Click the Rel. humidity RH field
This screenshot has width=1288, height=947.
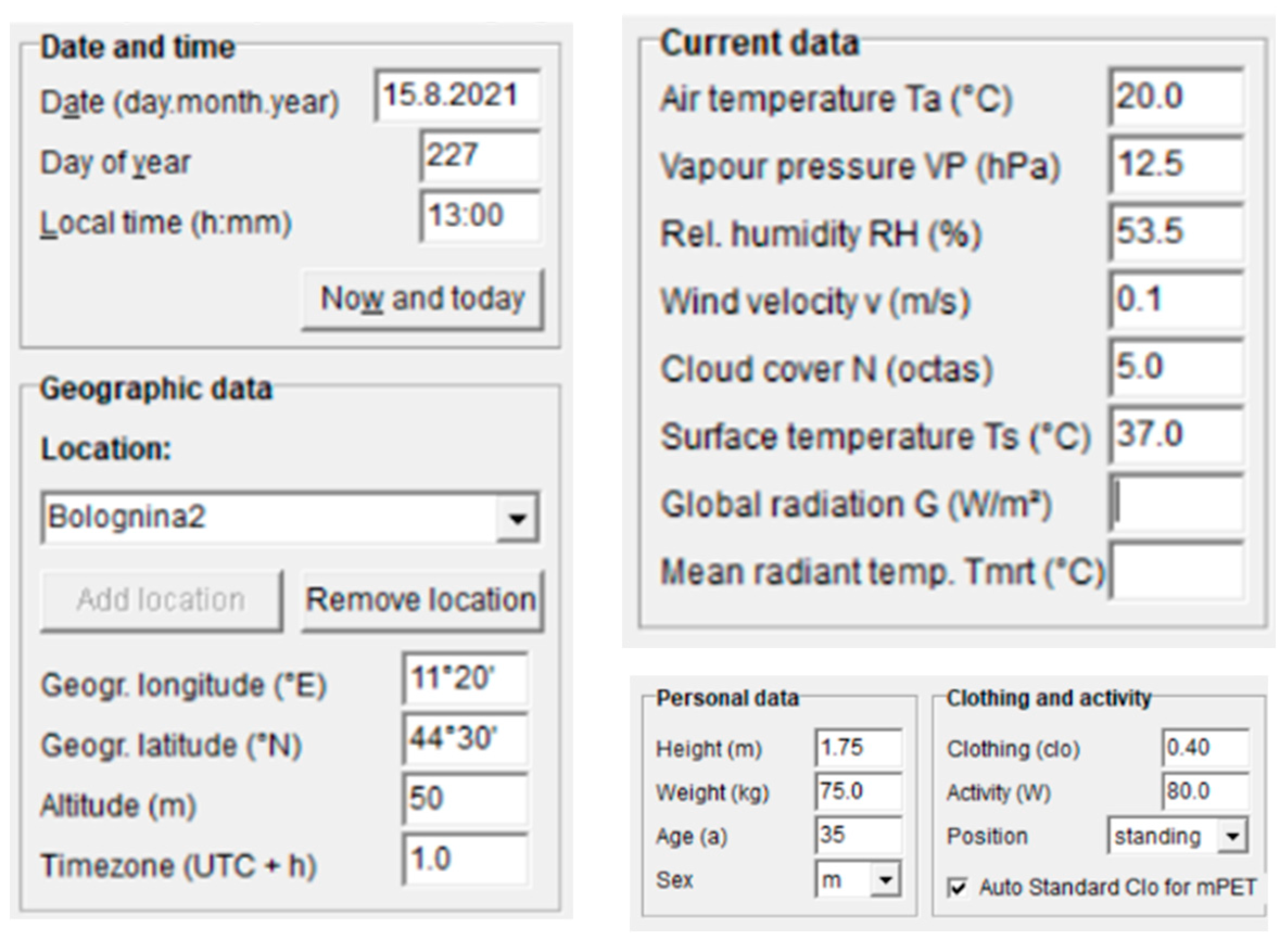click(1176, 232)
